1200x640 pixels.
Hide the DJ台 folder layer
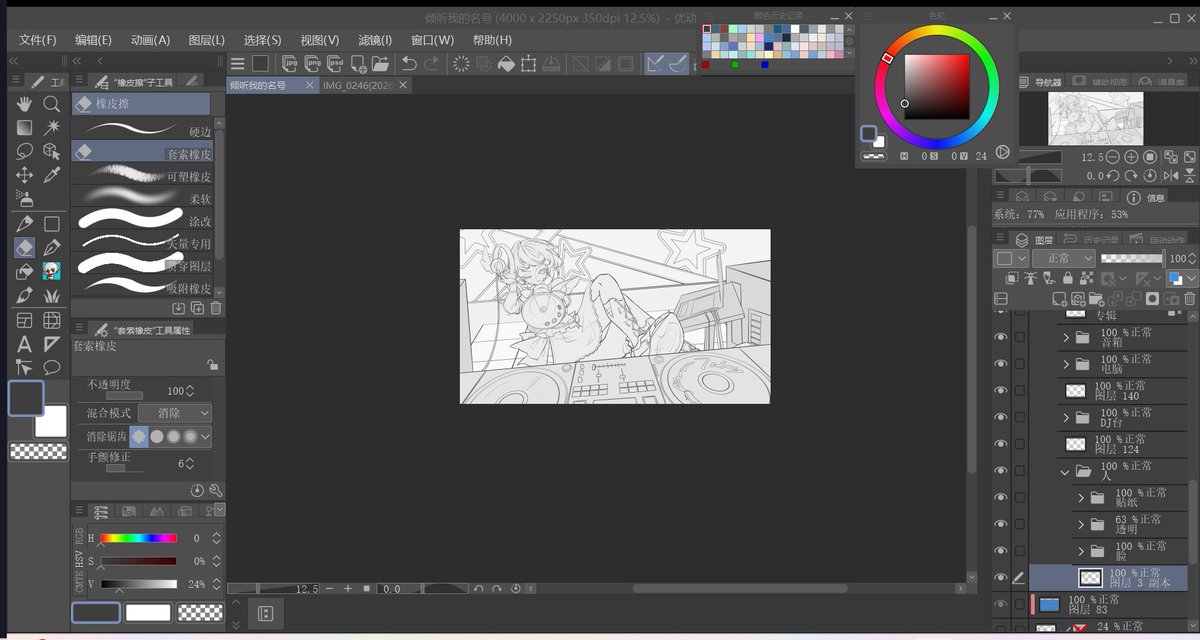[x=1001, y=418]
